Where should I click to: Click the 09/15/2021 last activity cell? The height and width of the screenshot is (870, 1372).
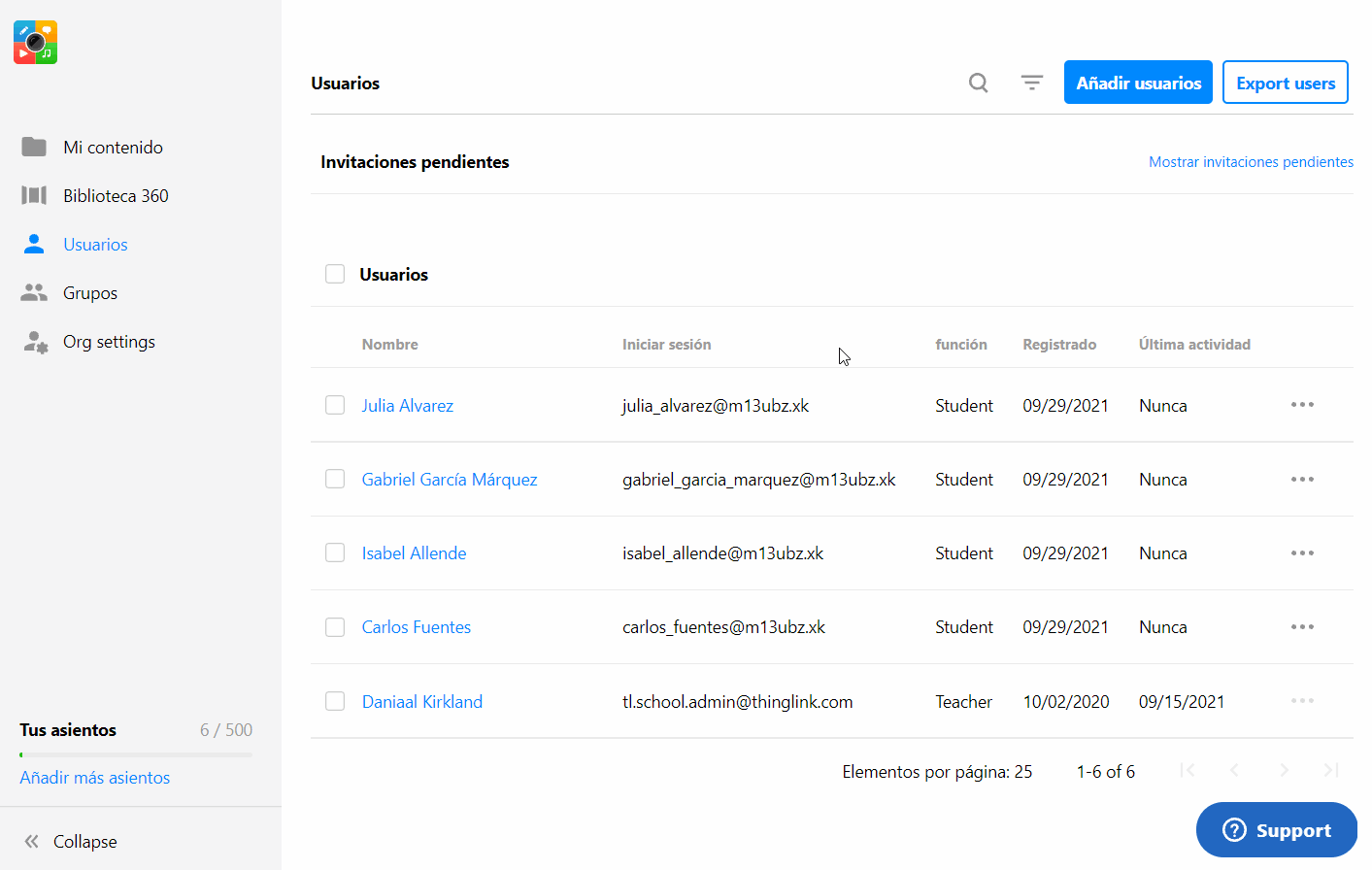(1182, 702)
